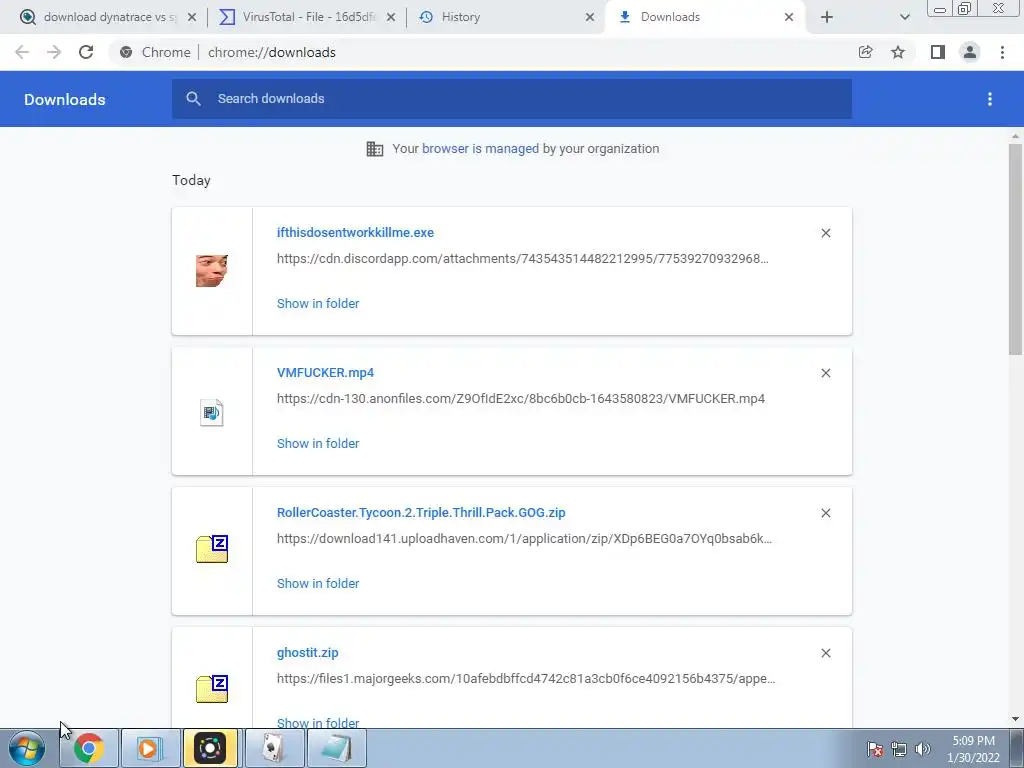Open RollerCoaster.Tycoon.2.Triple.Thrill.Pack.GOG.zip link
Viewport: 1024px width, 768px height.
421,513
